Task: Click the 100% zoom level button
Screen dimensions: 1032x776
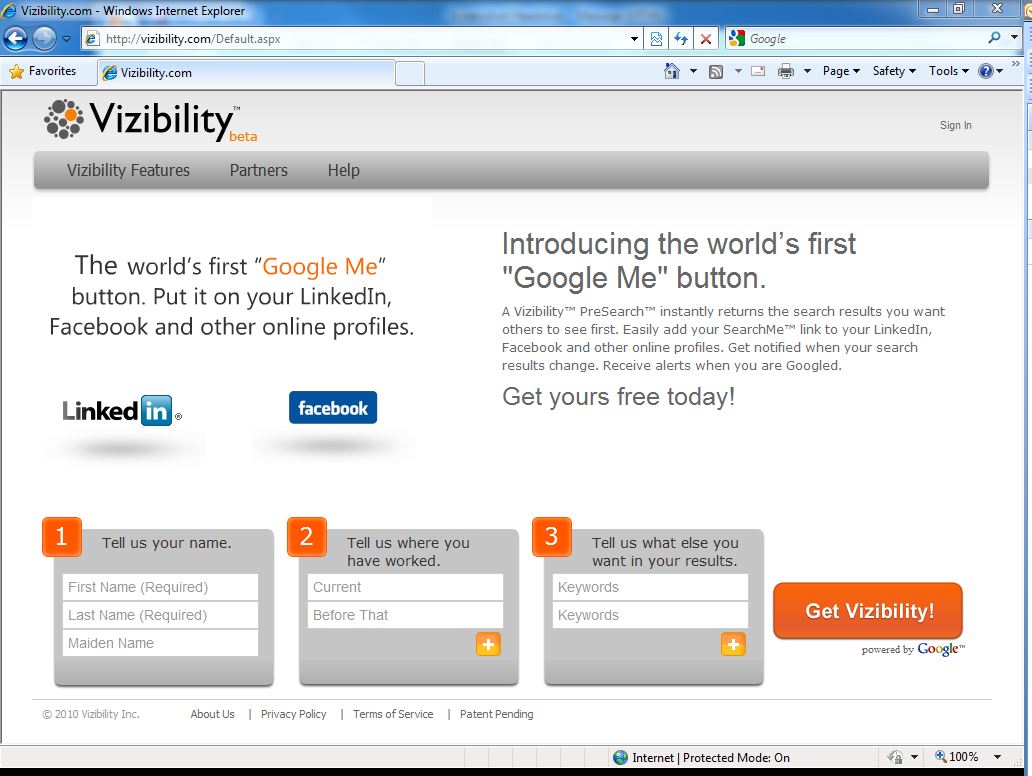Action: click(957, 757)
